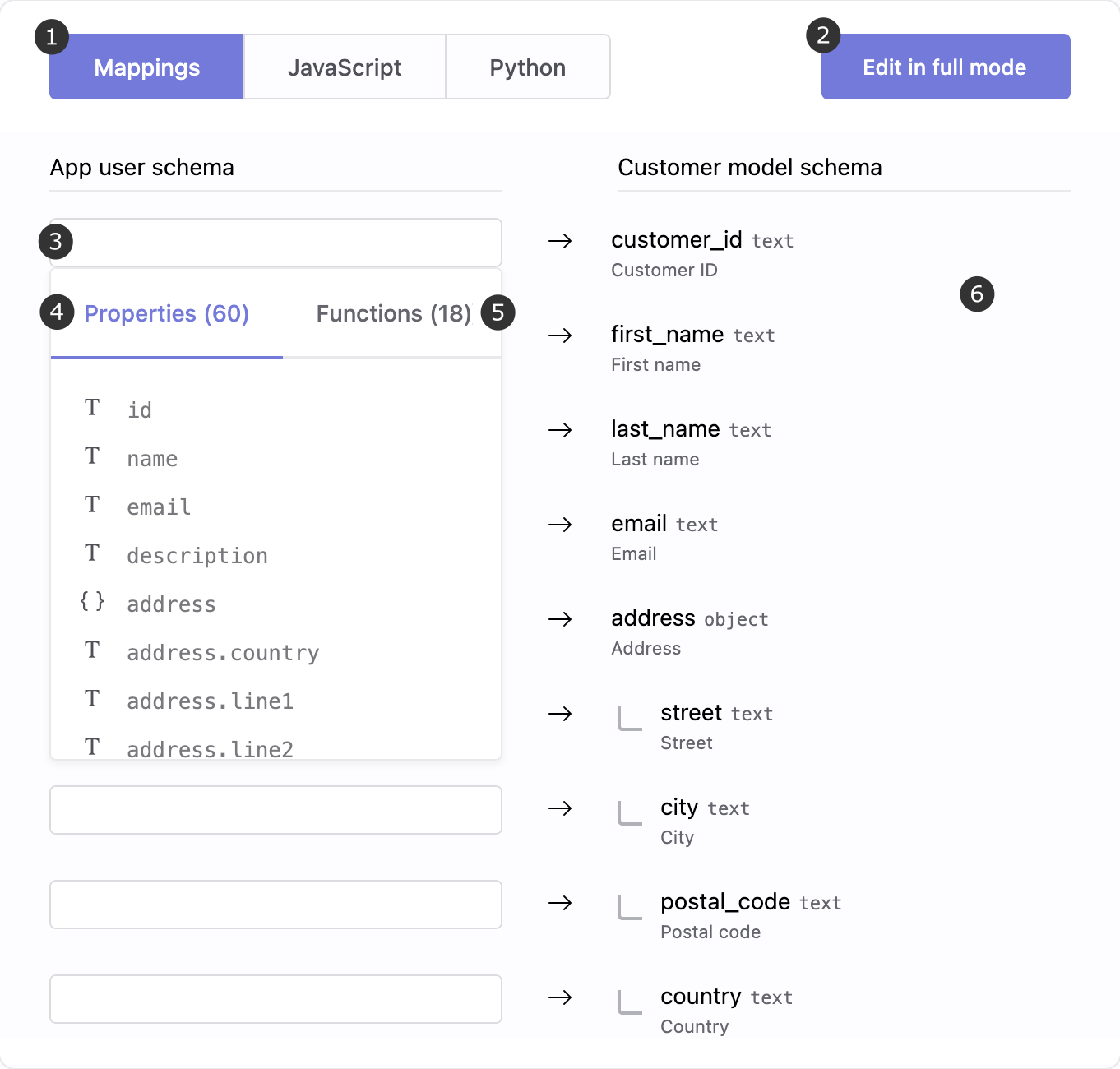Open the JavaScript tab

(x=345, y=67)
